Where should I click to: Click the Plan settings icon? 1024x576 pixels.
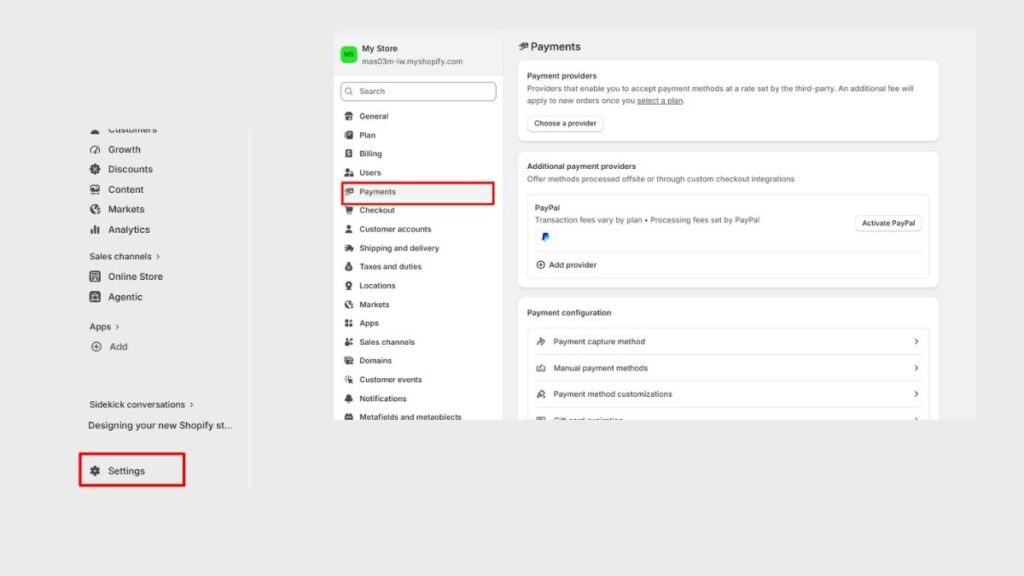[x=349, y=135]
